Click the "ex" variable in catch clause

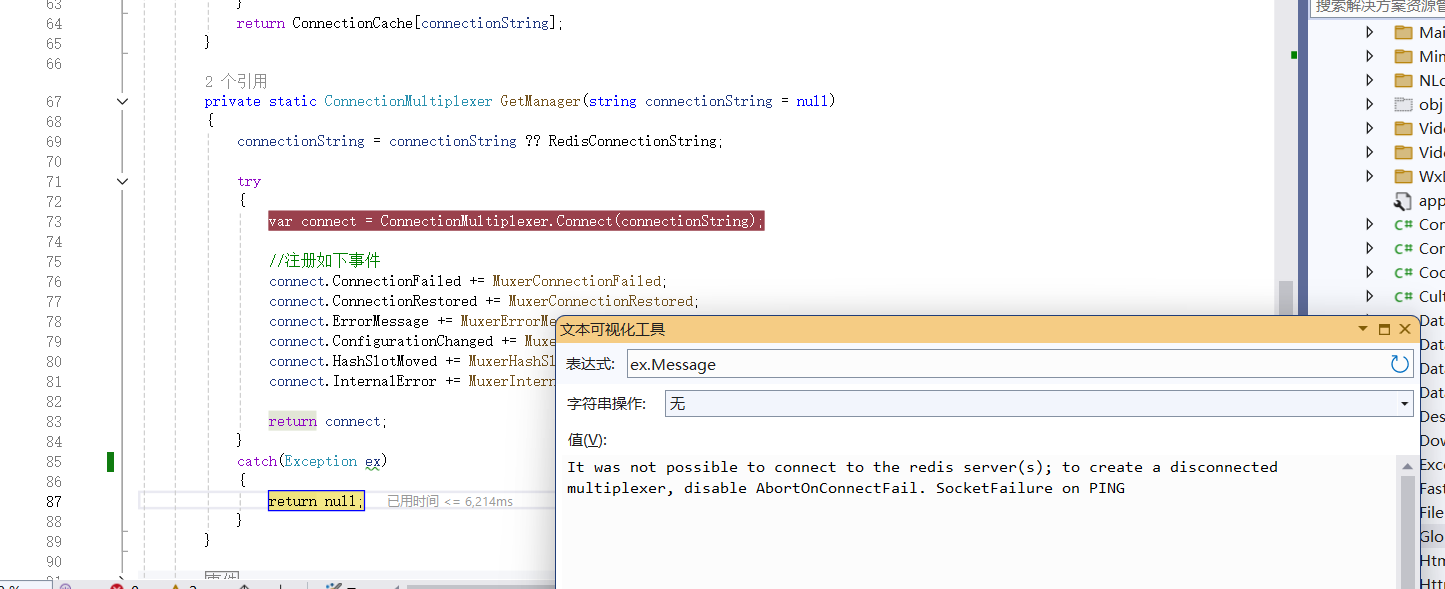[373, 461]
